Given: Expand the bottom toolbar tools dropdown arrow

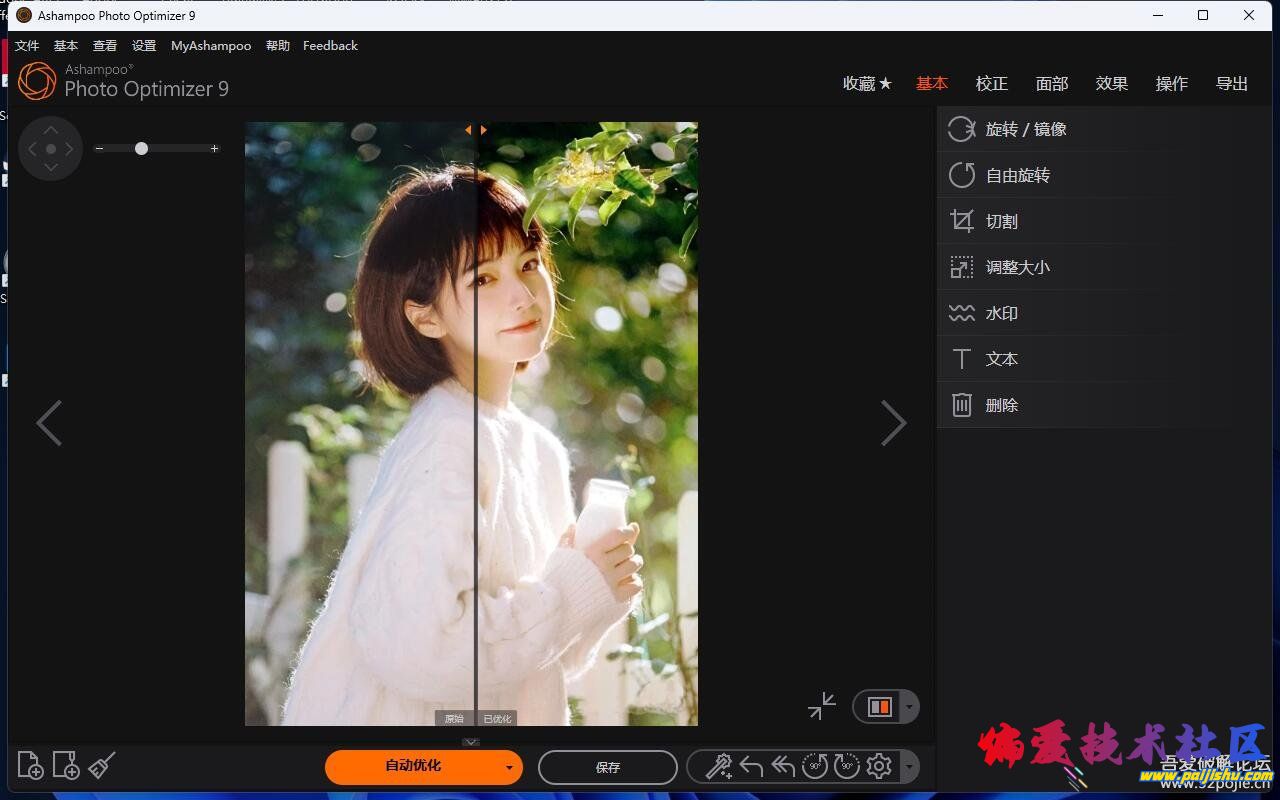Looking at the screenshot, I should [908, 768].
